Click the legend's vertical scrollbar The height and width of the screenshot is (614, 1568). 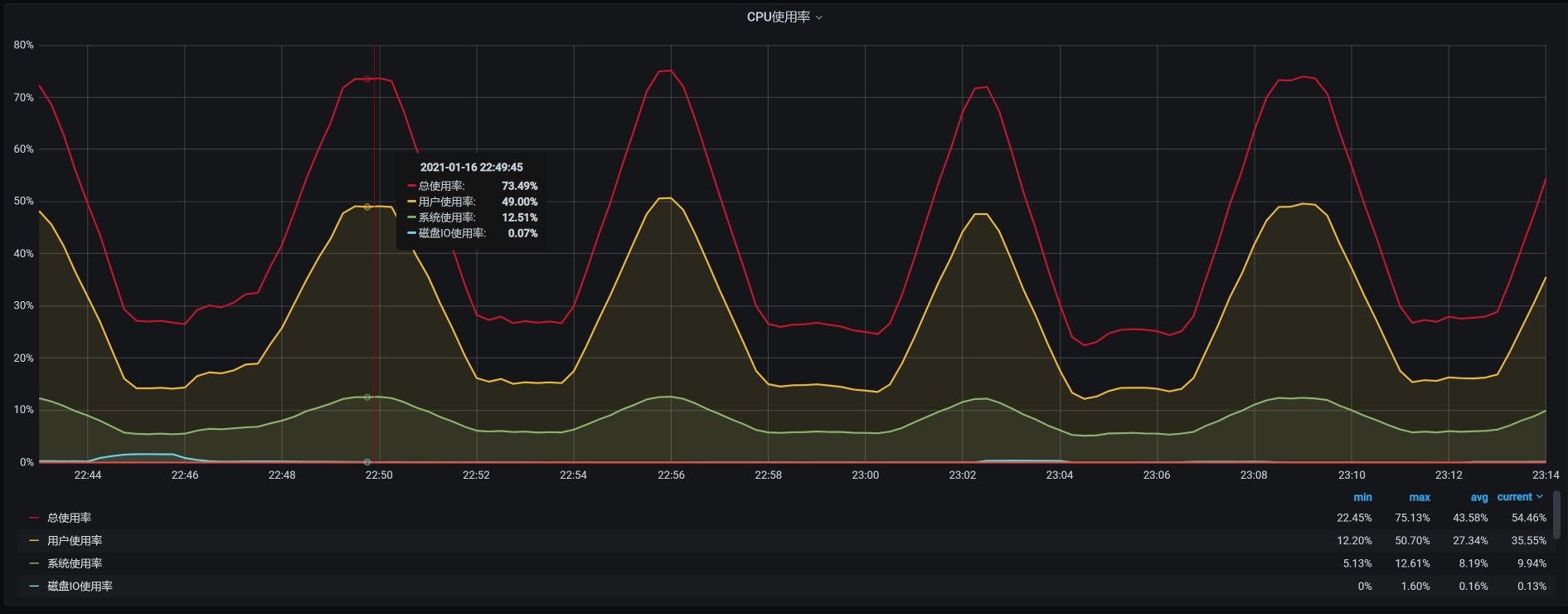[x=1556, y=514]
